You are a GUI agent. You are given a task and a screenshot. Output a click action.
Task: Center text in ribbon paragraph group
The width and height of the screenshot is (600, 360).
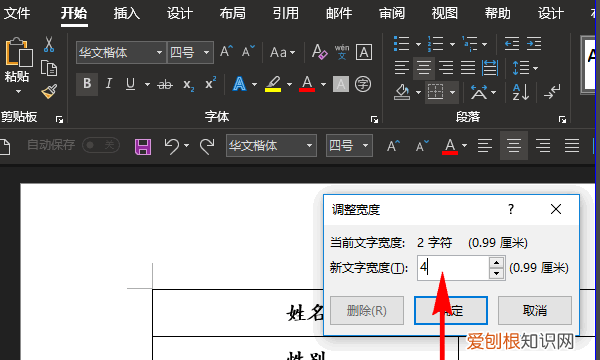coord(424,68)
